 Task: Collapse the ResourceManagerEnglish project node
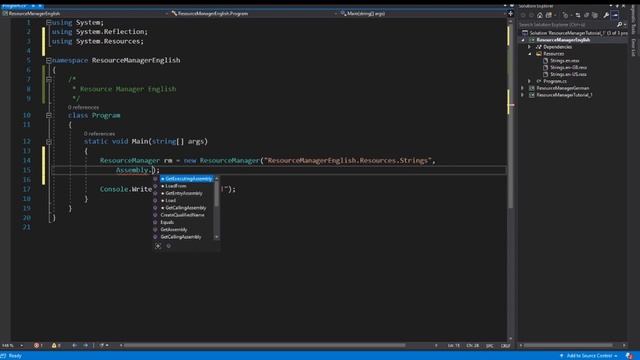523,40
